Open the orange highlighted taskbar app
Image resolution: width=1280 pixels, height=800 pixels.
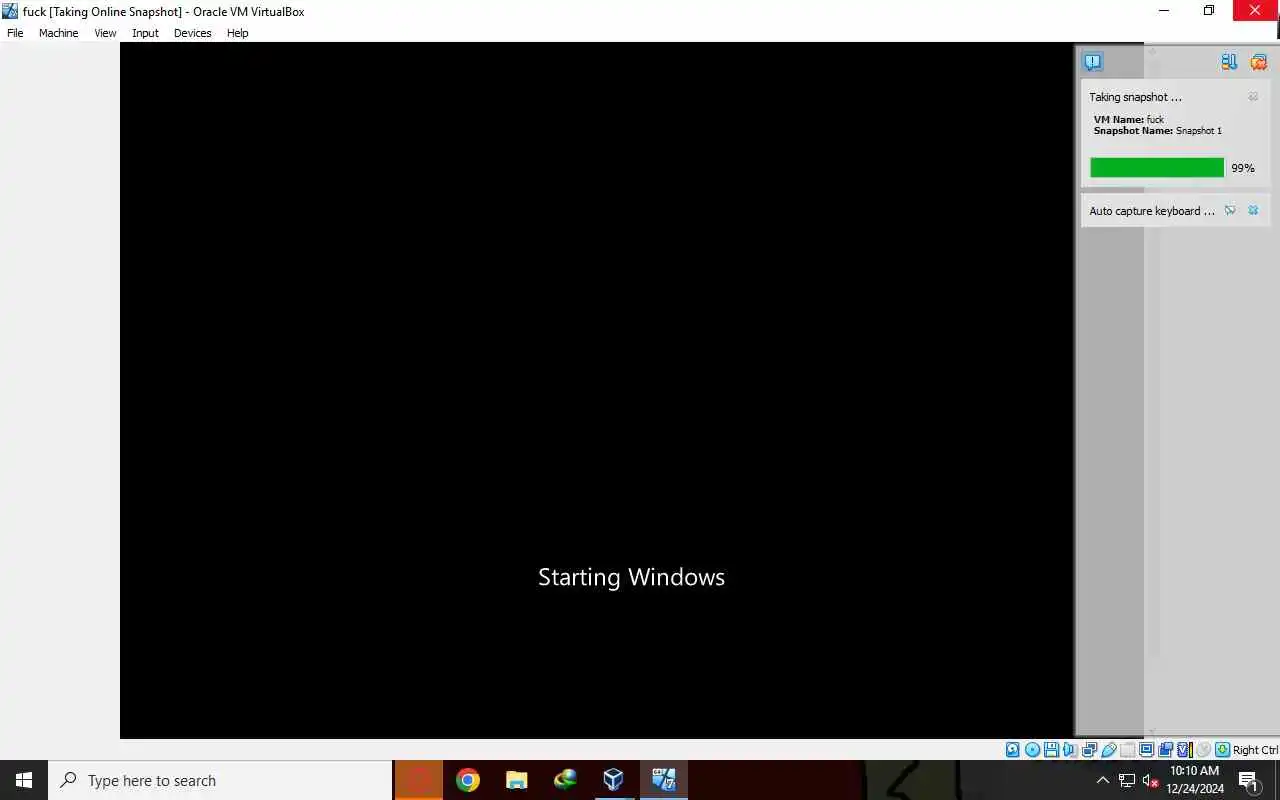point(419,780)
